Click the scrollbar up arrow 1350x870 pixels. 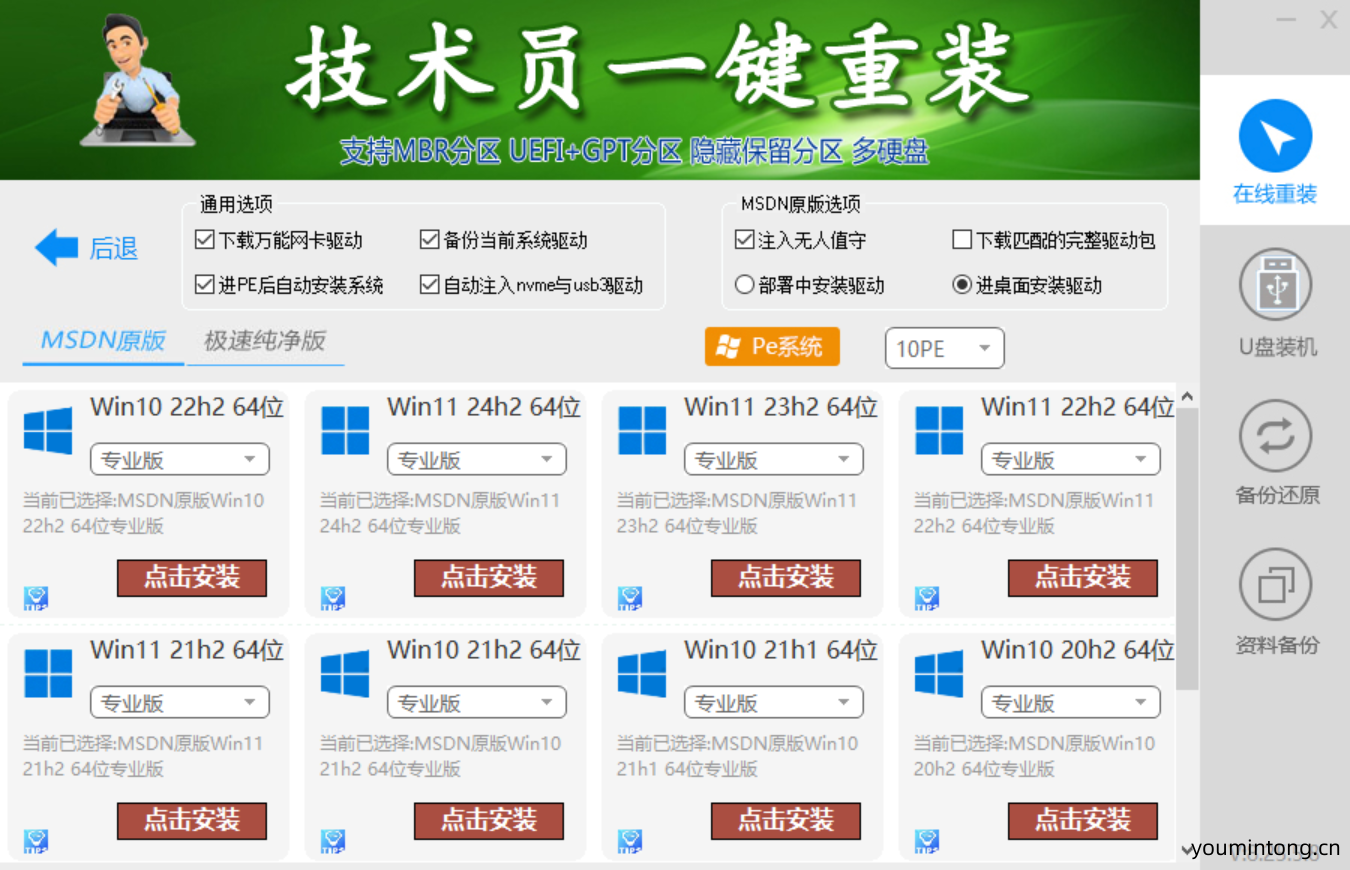click(1187, 397)
